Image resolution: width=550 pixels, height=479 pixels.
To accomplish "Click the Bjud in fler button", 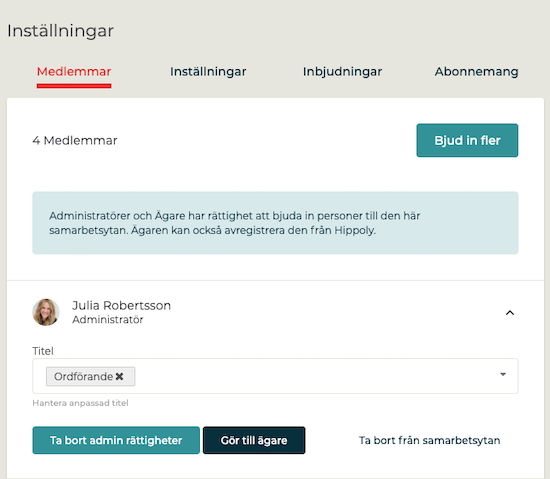I will point(467,140).
